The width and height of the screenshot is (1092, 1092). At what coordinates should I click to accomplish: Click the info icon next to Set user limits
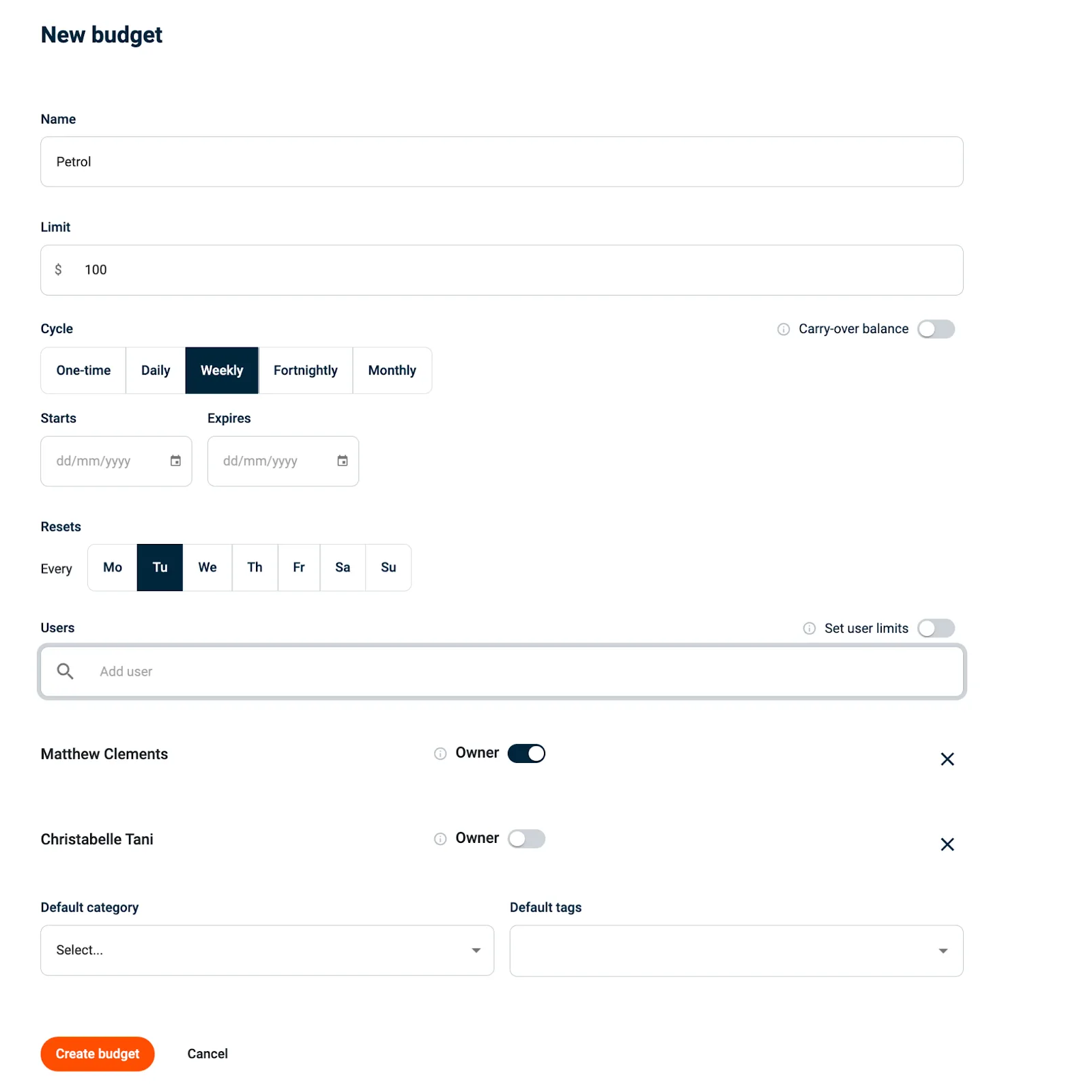click(809, 628)
